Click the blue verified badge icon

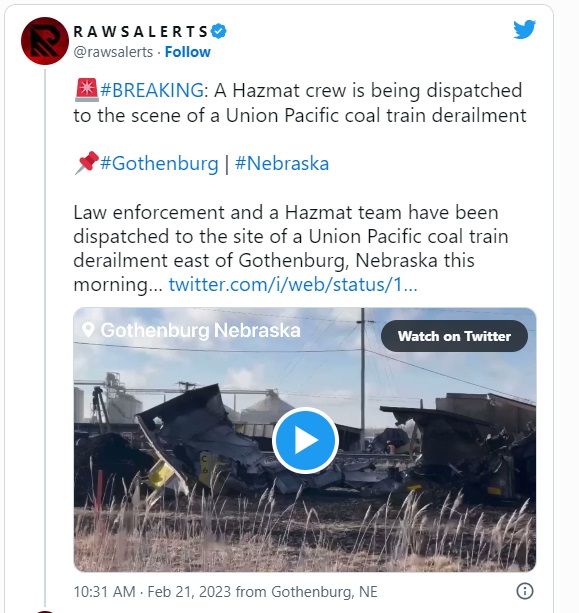coord(219,31)
